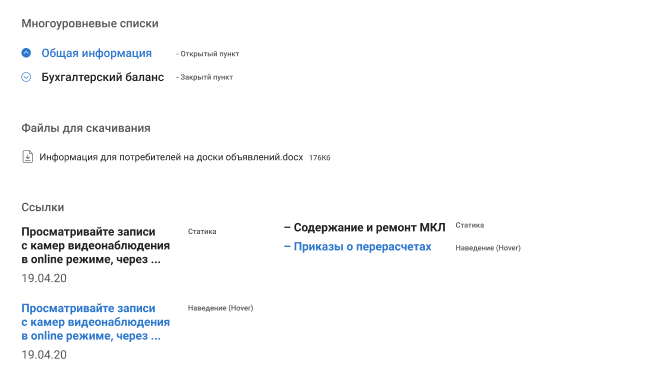Click the 19.04.20 date under the black headline

coord(44,278)
